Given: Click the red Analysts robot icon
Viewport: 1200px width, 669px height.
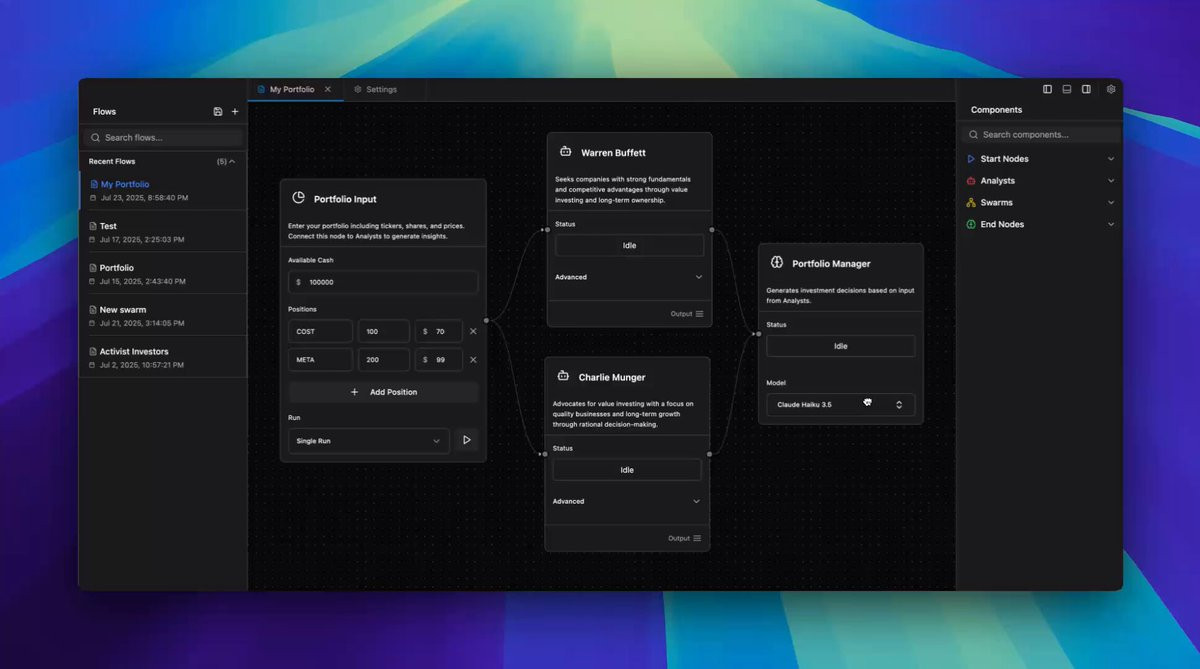Looking at the screenshot, I should pos(970,181).
